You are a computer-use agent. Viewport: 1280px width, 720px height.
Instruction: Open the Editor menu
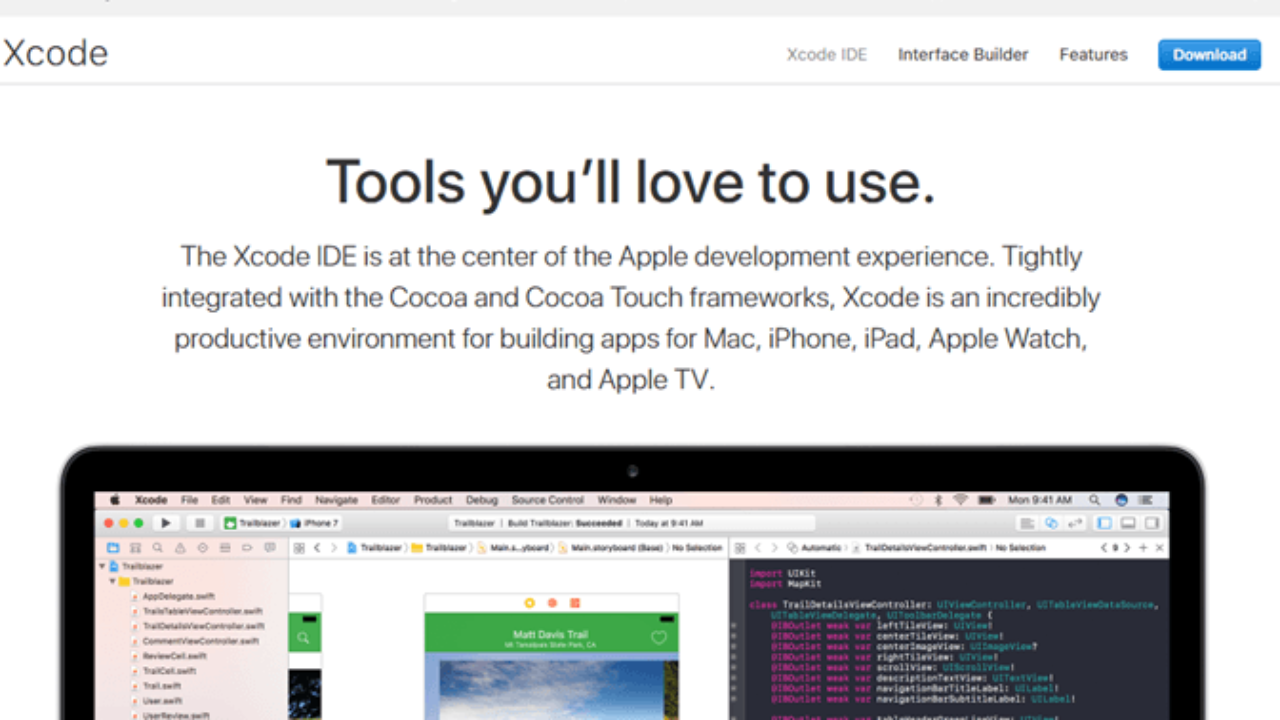click(385, 500)
